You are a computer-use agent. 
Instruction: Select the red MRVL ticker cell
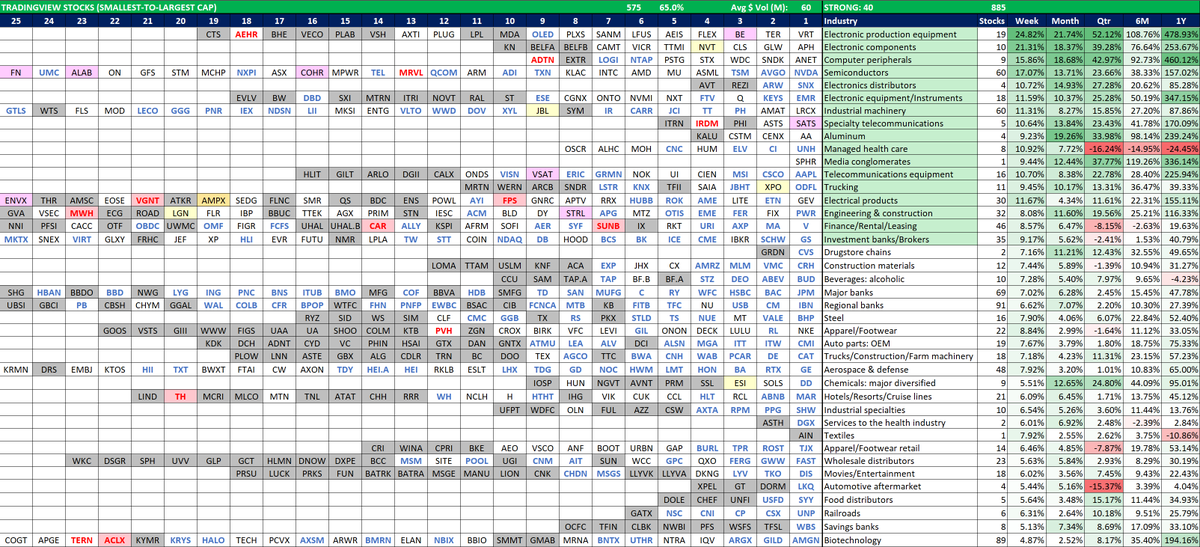(411, 72)
